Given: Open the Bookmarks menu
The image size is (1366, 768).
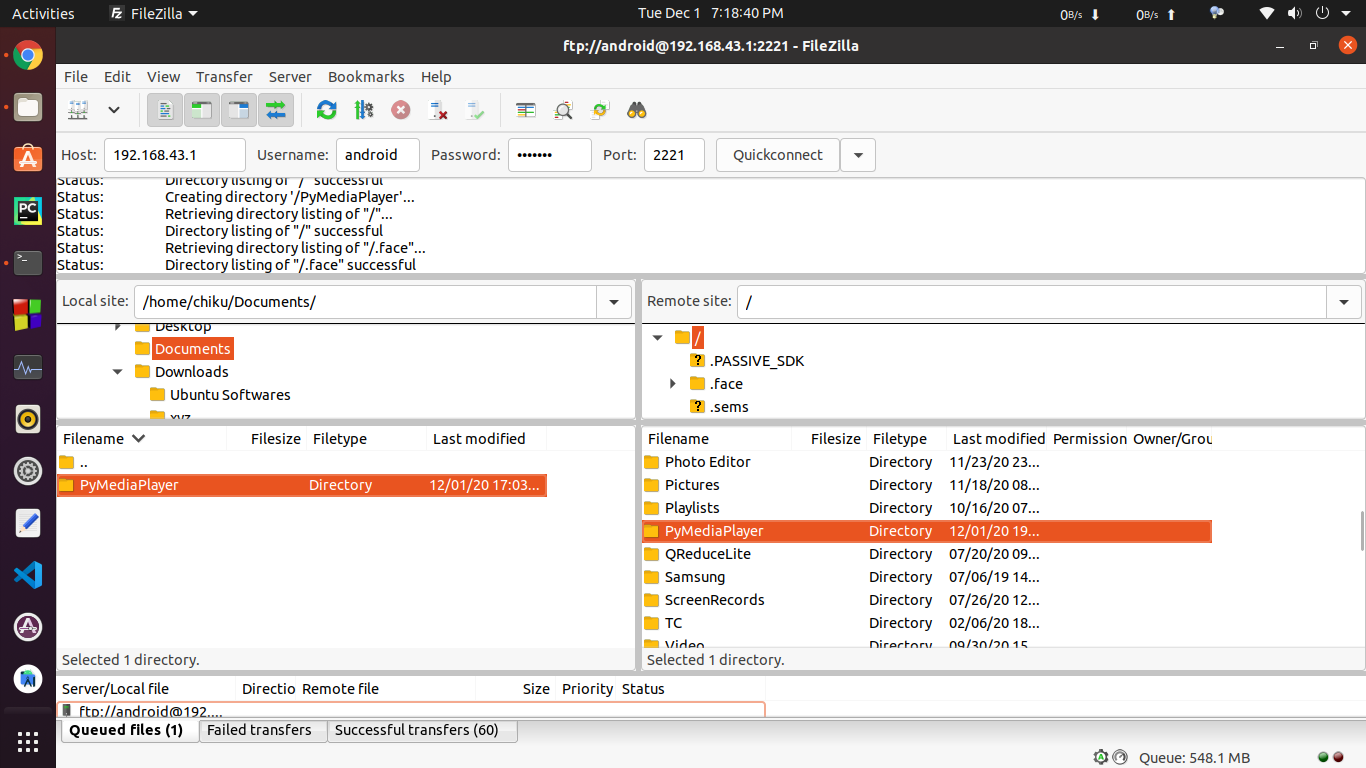Looking at the screenshot, I should pyautogui.click(x=366, y=77).
